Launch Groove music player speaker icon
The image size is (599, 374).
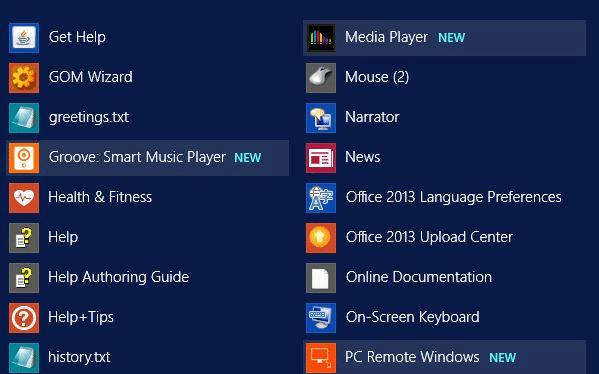pyautogui.click(x=24, y=158)
